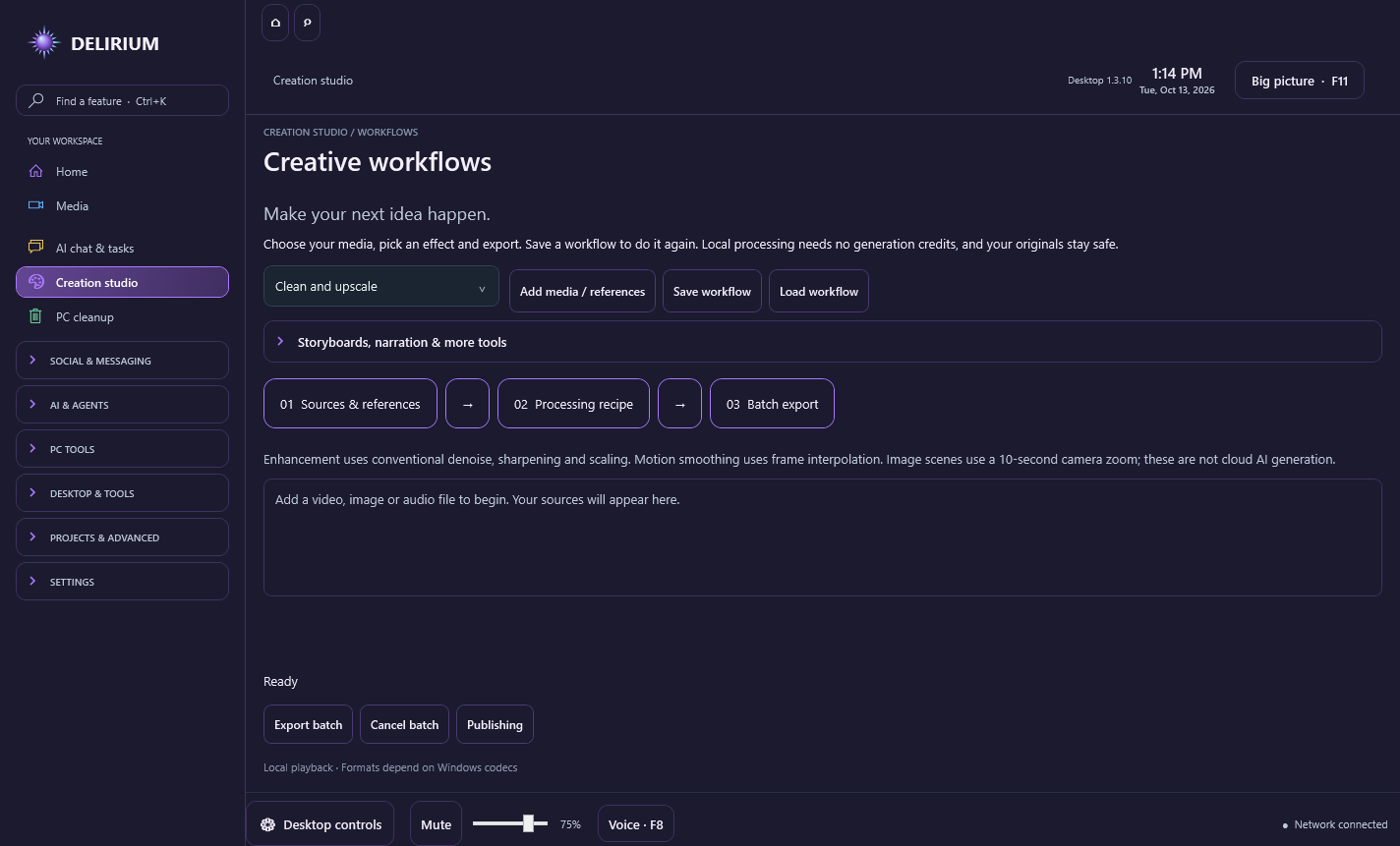Activate Voice · F8

coord(636,824)
